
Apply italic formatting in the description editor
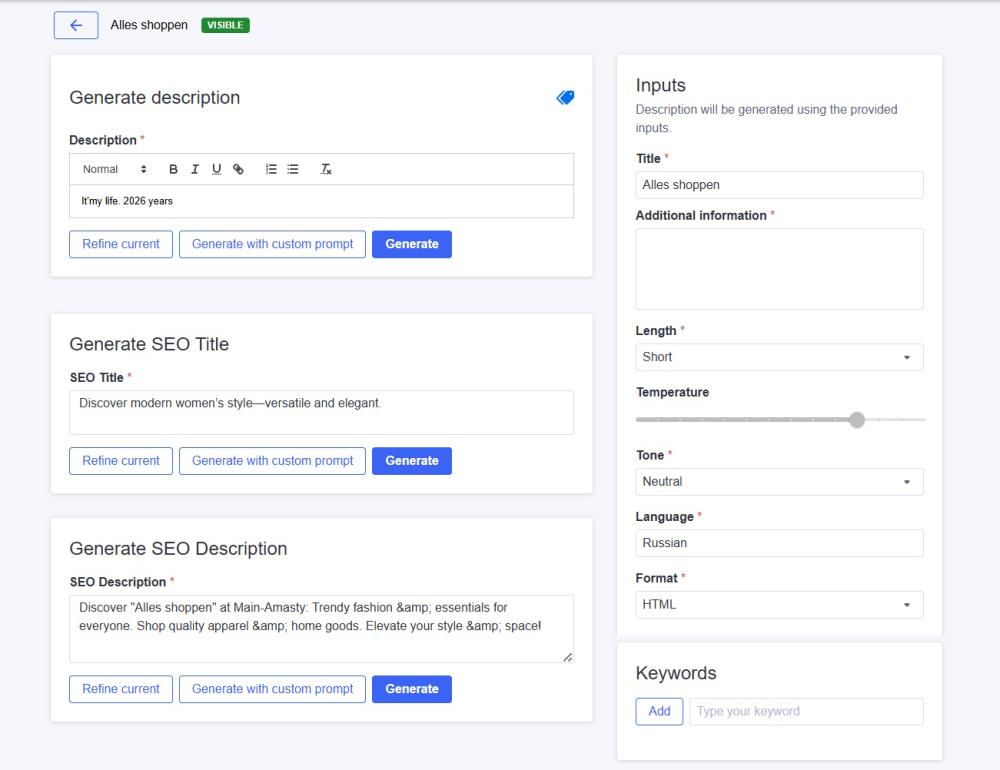tap(195, 169)
